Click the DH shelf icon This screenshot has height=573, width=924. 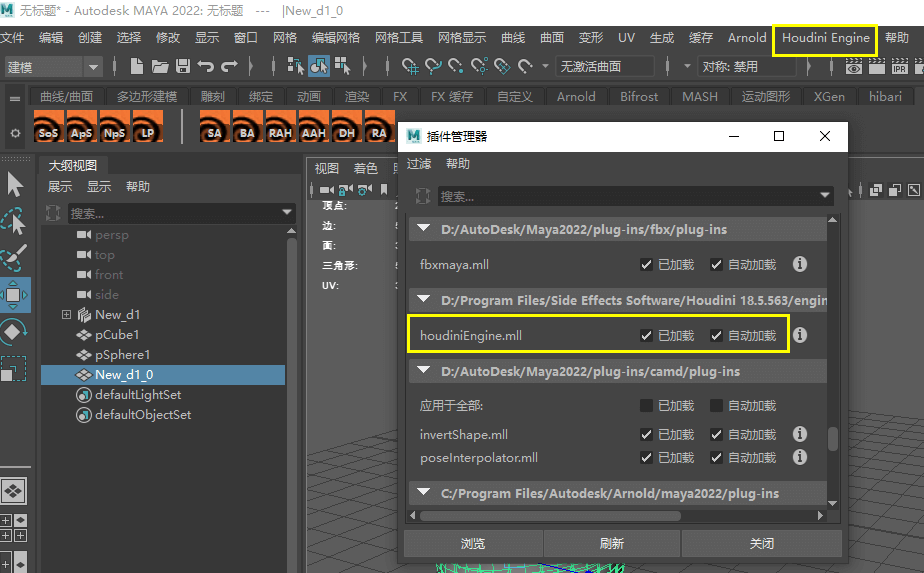(x=346, y=126)
